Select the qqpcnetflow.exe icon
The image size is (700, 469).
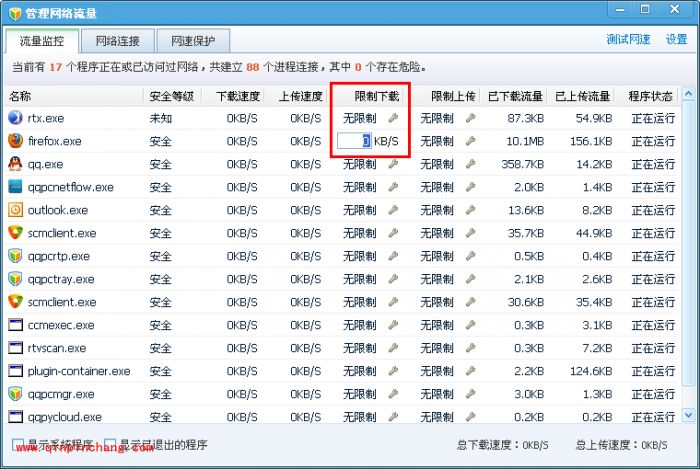(15, 187)
